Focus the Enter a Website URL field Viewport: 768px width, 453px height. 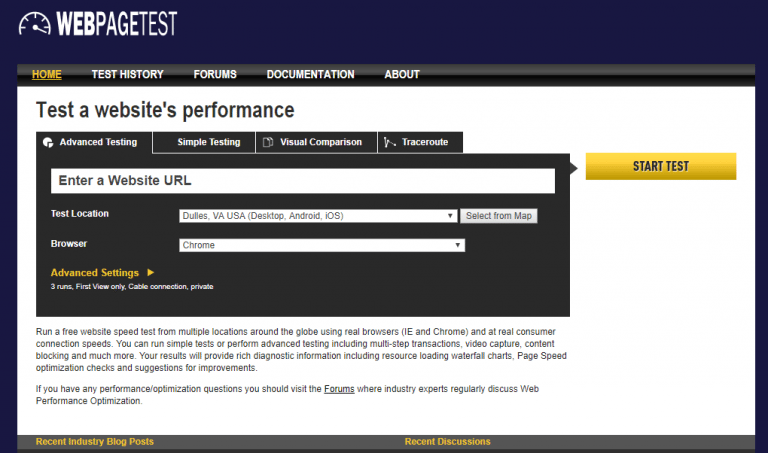tap(303, 181)
